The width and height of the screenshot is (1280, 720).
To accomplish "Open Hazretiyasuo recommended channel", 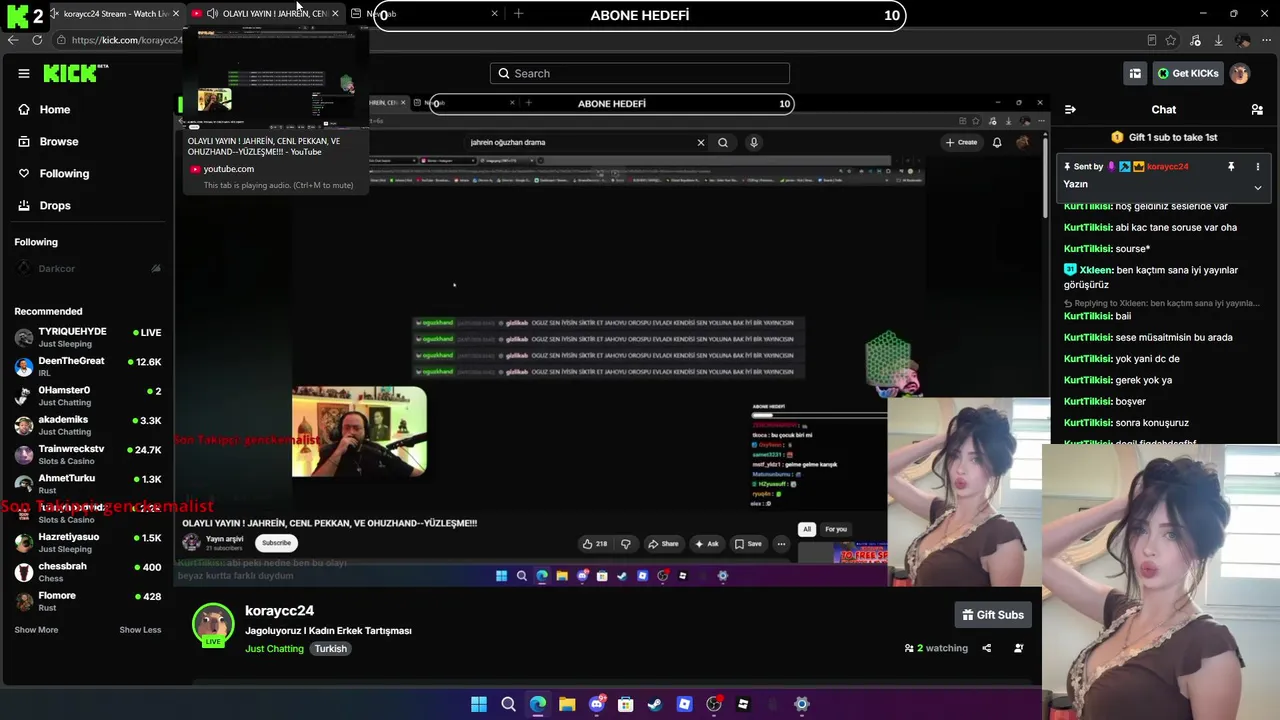I will pyautogui.click(x=88, y=543).
